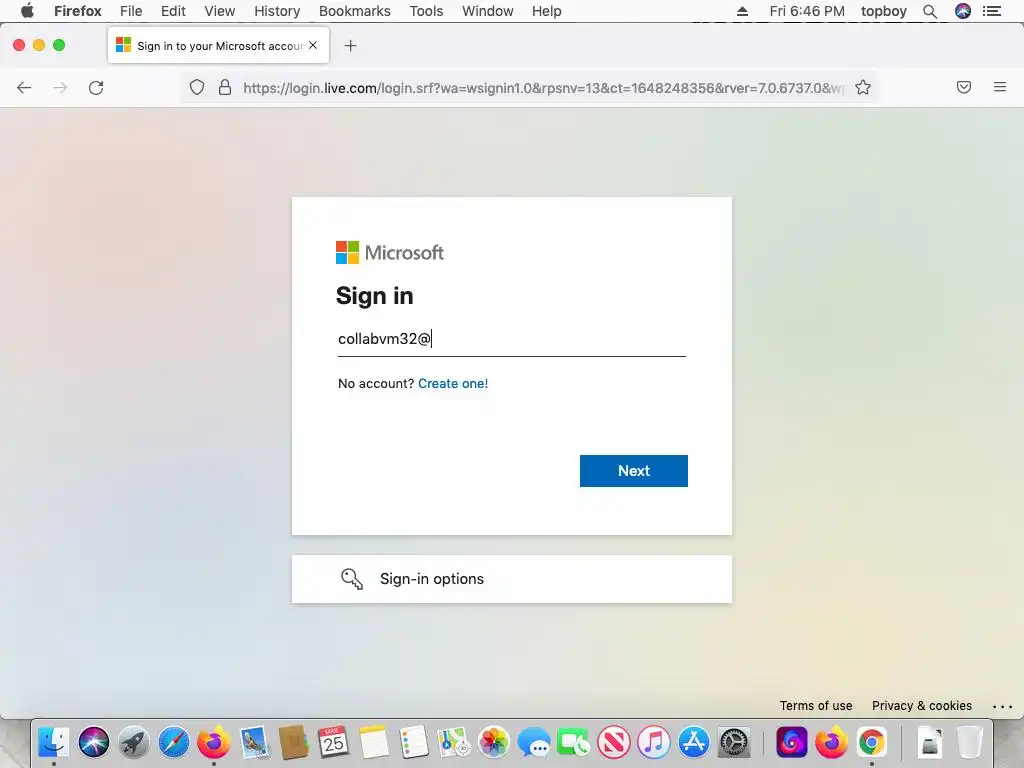Open purple Firefox Nightly icon in Dock
The image size is (1024, 768).
click(792, 743)
